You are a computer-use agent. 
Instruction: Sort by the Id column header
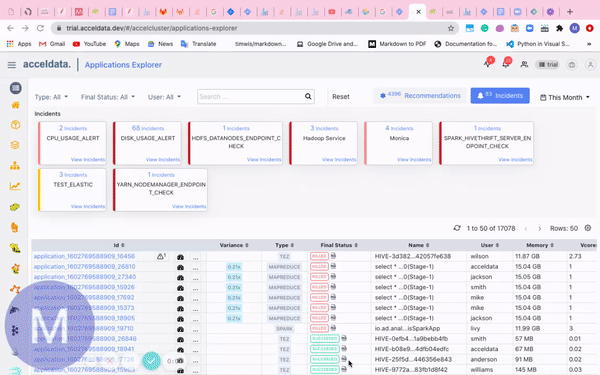pyautogui.click(x=119, y=245)
